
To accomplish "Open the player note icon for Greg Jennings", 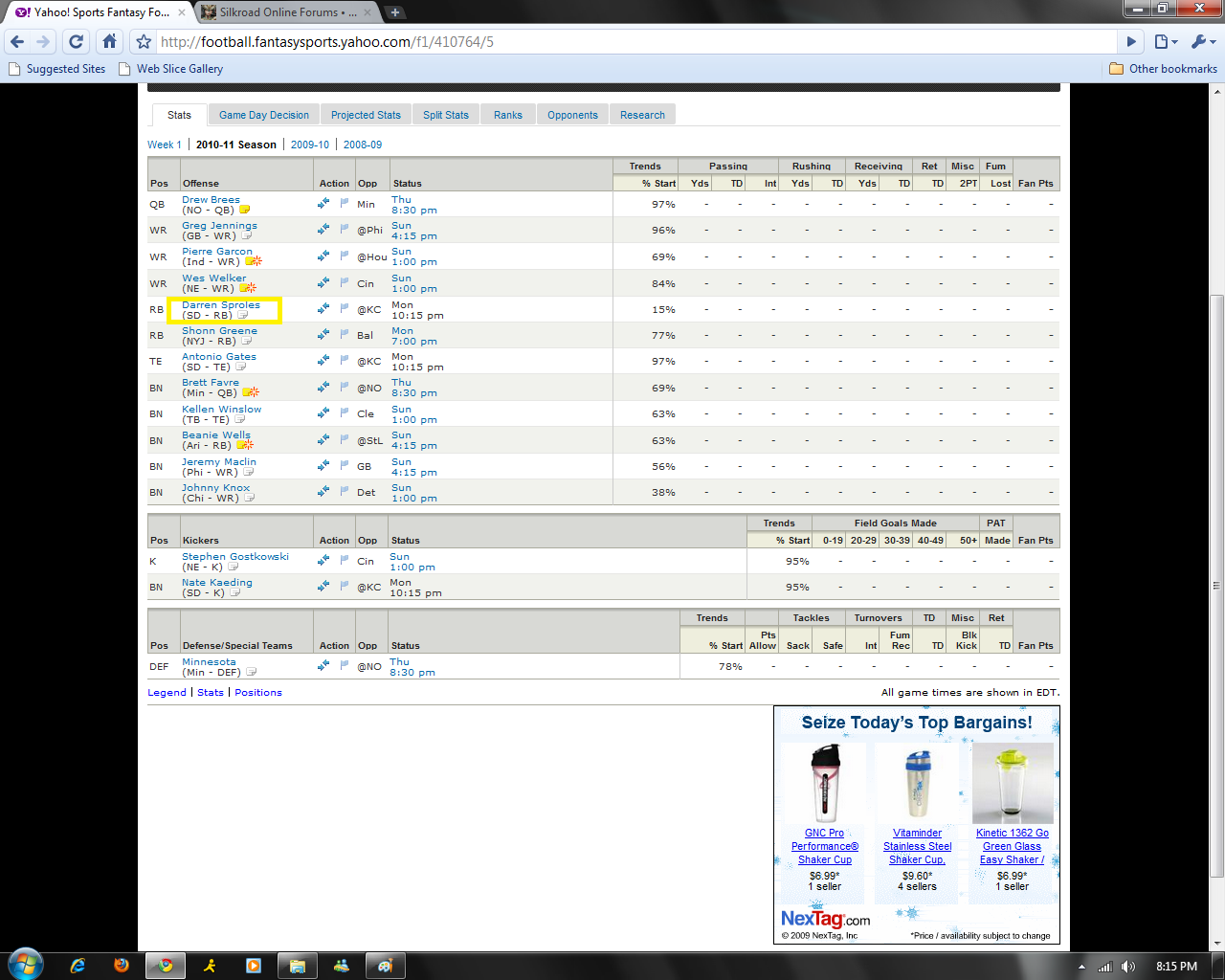I will [x=247, y=235].
